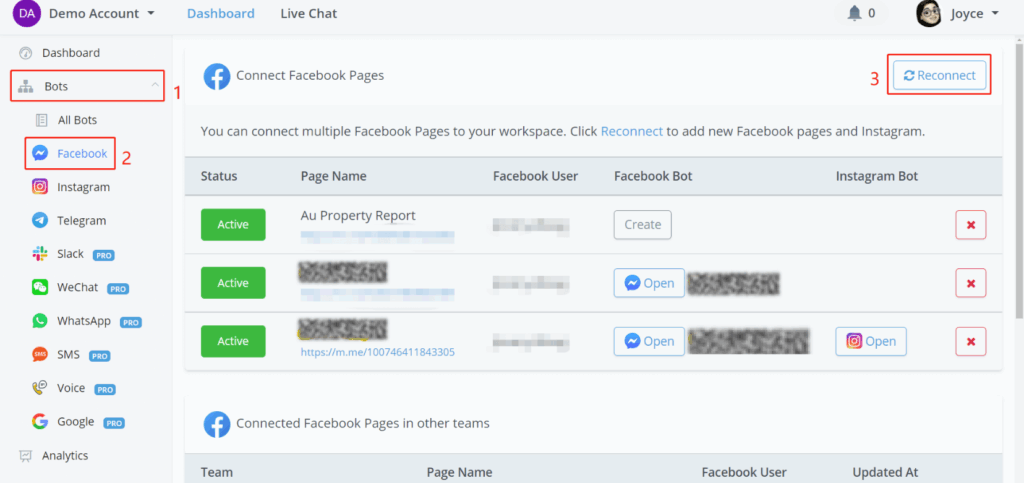1024x483 pixels.
Task: Remove the Au Property Report page
Action: [970, 225]
